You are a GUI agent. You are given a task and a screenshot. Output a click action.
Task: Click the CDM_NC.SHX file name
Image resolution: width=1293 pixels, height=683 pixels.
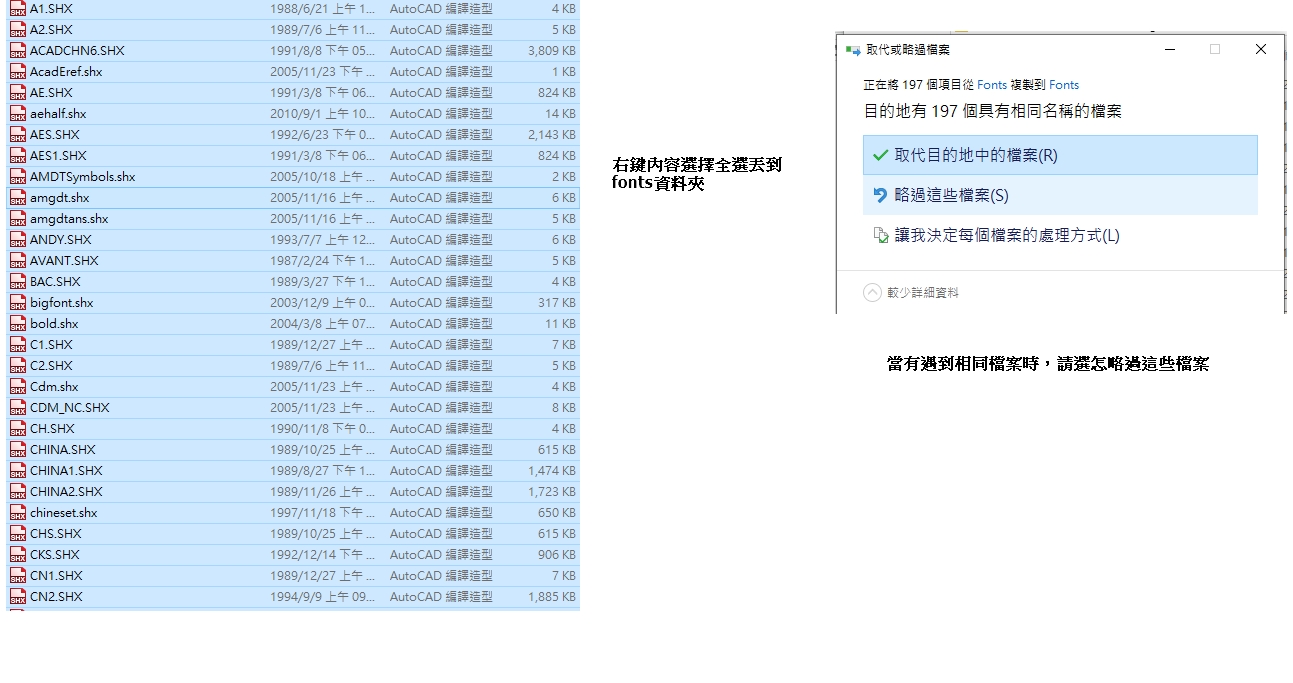click(69, 407)
